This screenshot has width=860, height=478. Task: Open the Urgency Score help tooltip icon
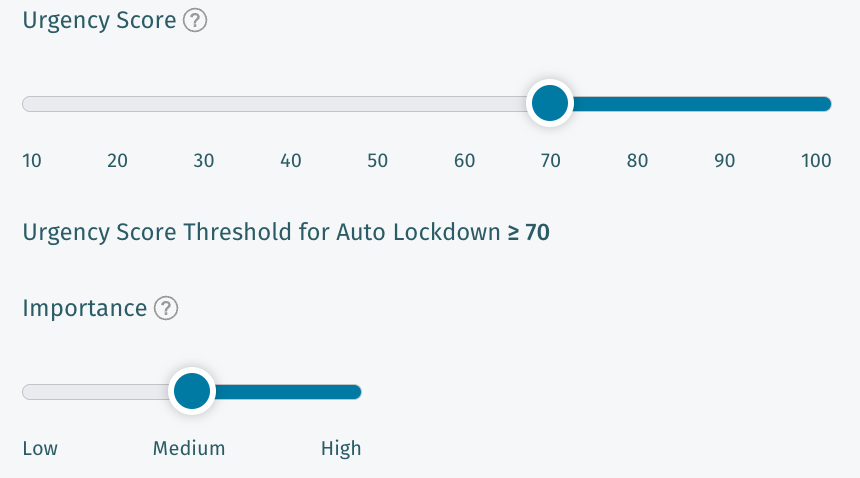[x=196, y=21]
